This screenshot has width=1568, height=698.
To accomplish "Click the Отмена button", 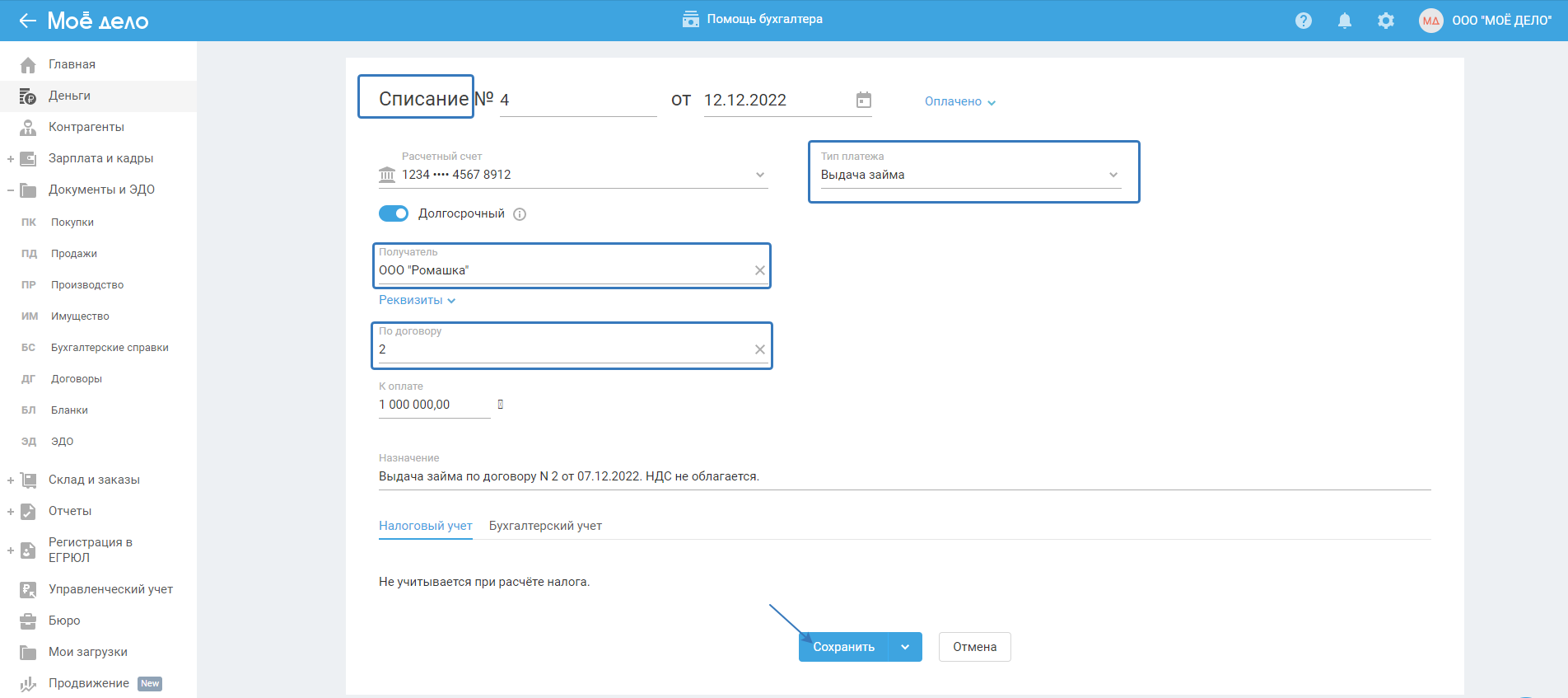I will (x=975, y=647).
